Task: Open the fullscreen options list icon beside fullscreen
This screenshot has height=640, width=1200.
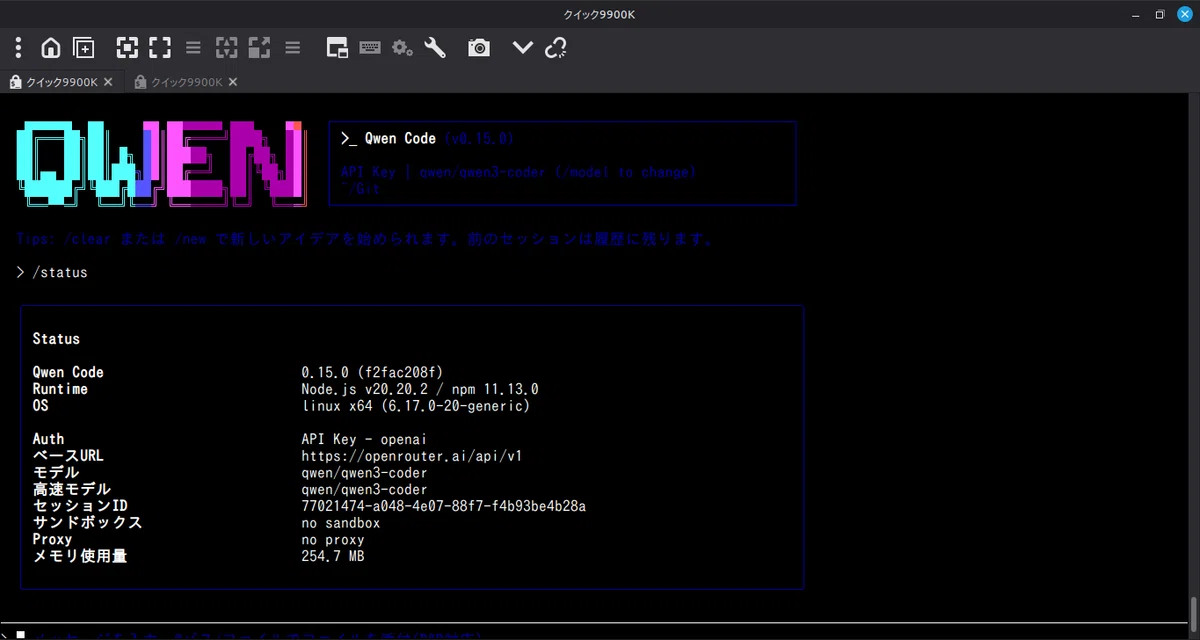Action: click(x=193, y=47)
